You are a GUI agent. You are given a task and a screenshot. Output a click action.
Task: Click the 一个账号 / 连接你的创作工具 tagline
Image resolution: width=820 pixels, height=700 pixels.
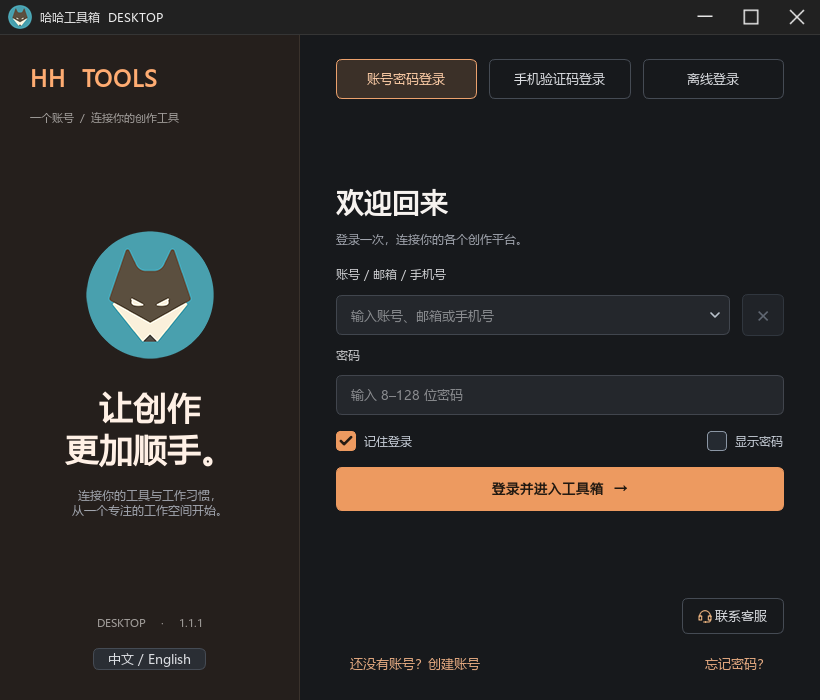pyautogui.click(x=105, y=118)
